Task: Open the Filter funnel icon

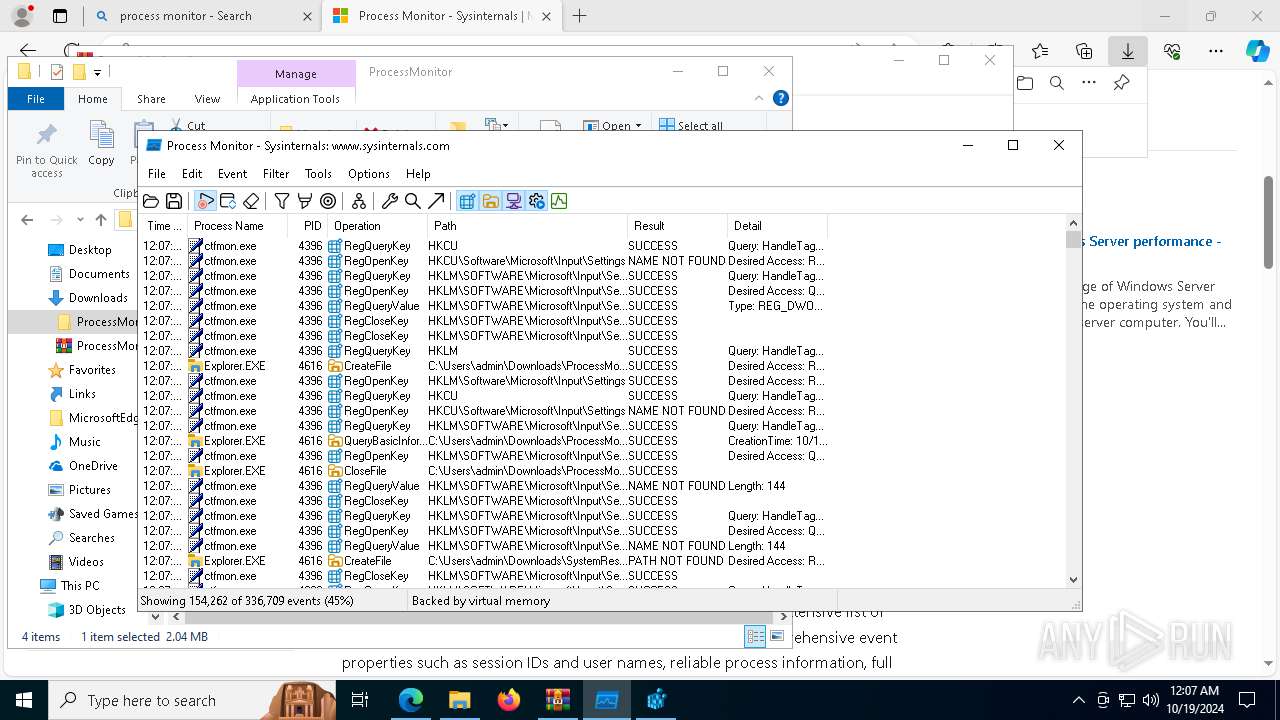Action: pyautogui.click(x=282, y=201)
